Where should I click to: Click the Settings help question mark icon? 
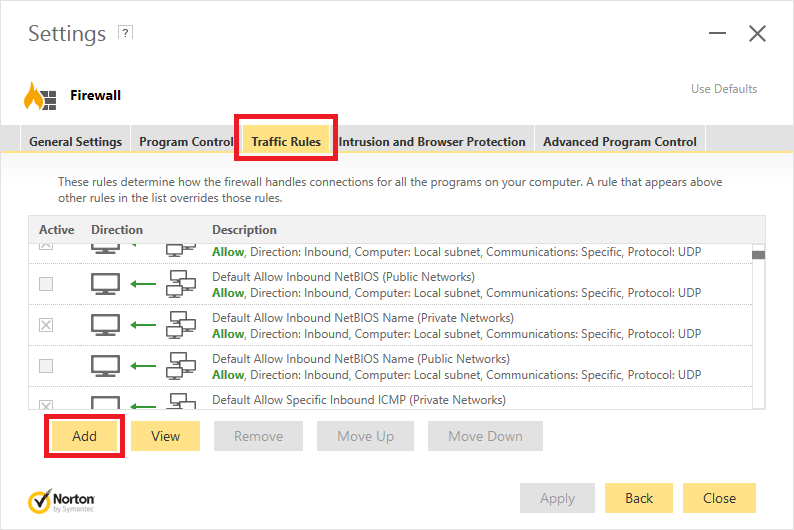coord(125,32)
